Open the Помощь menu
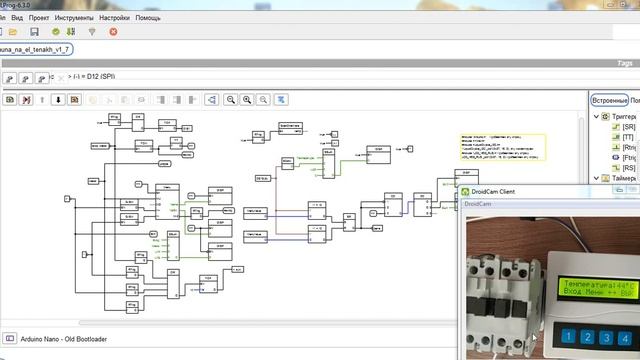The width and height of the screenshot is (640, 360). click(148, 18)
